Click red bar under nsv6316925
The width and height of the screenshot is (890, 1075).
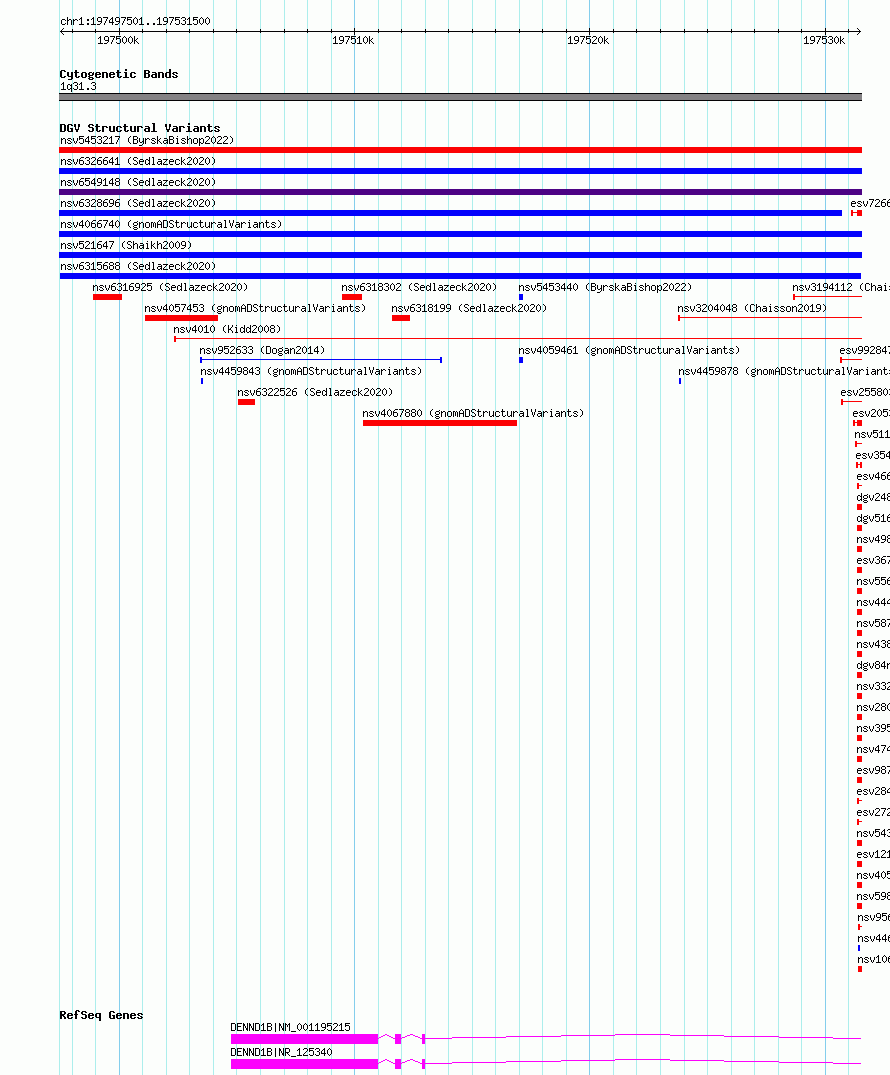click(x=107, y=297)
